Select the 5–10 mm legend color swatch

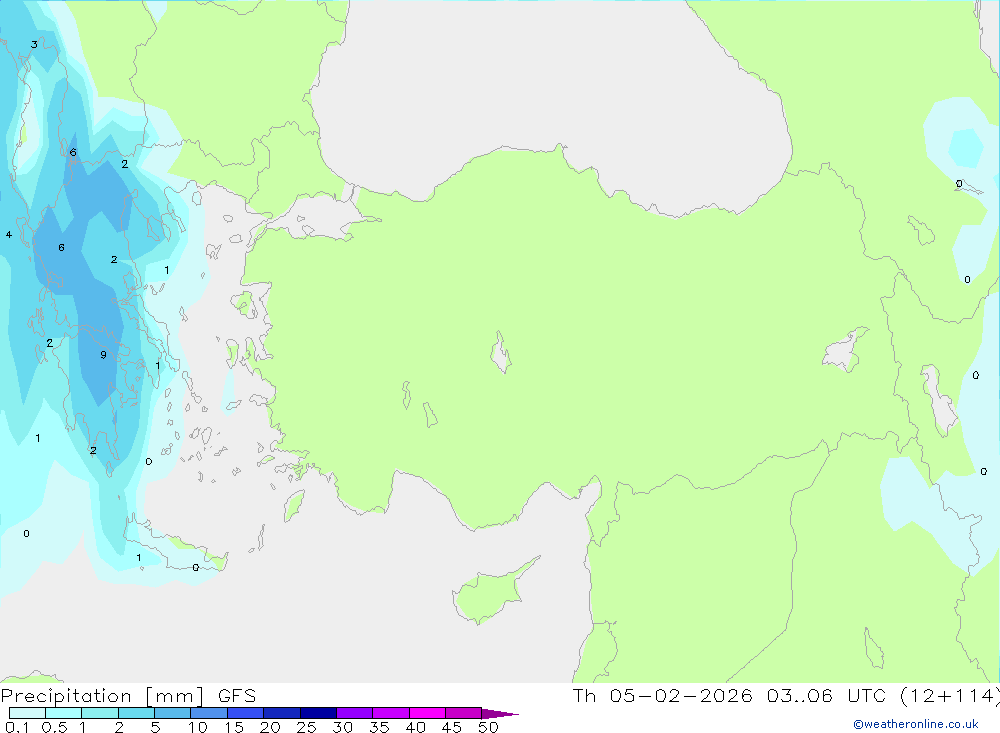pyautogui.click(x=173, y=713)
